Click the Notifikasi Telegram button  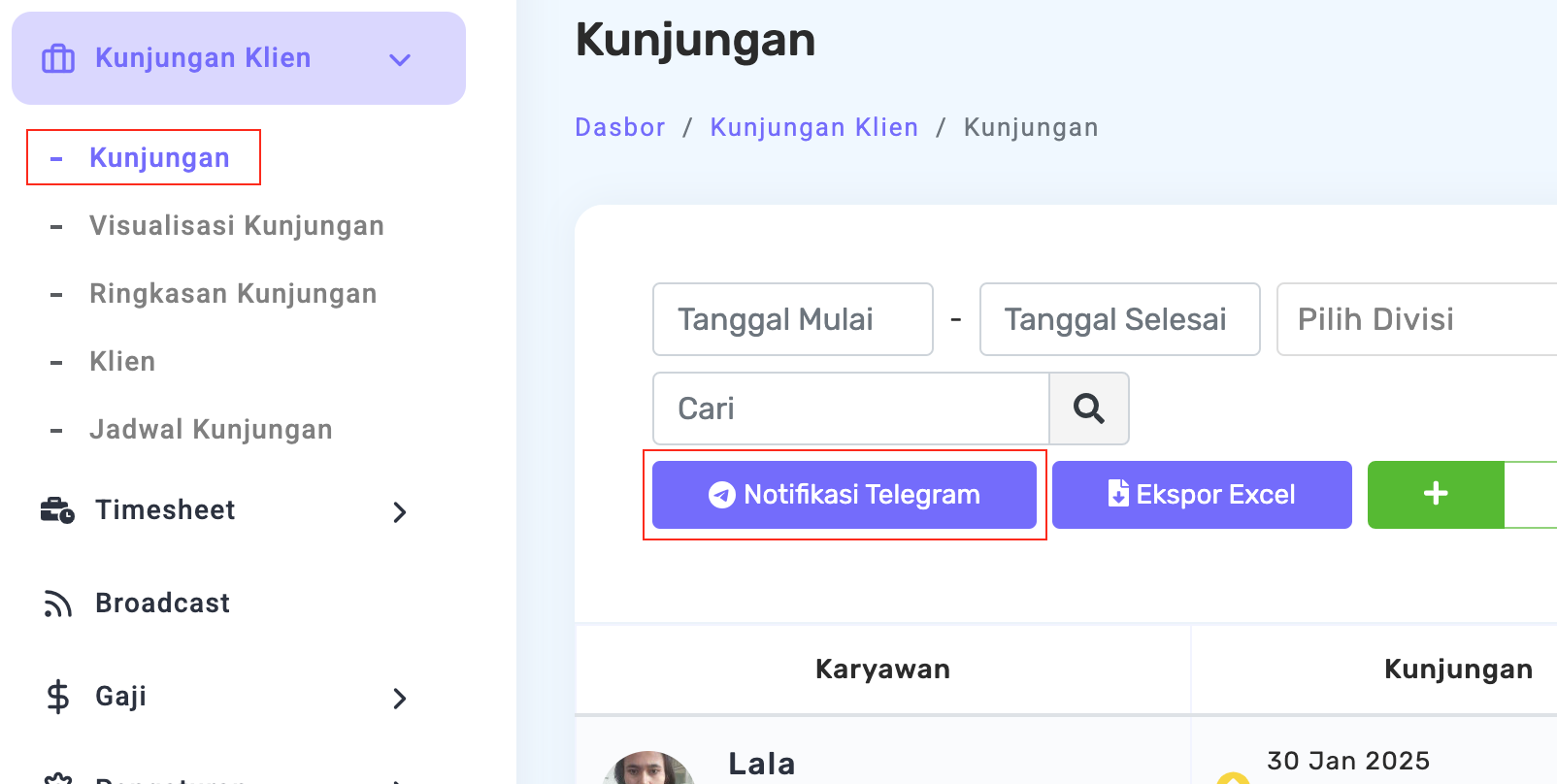[x=845, y=495]
